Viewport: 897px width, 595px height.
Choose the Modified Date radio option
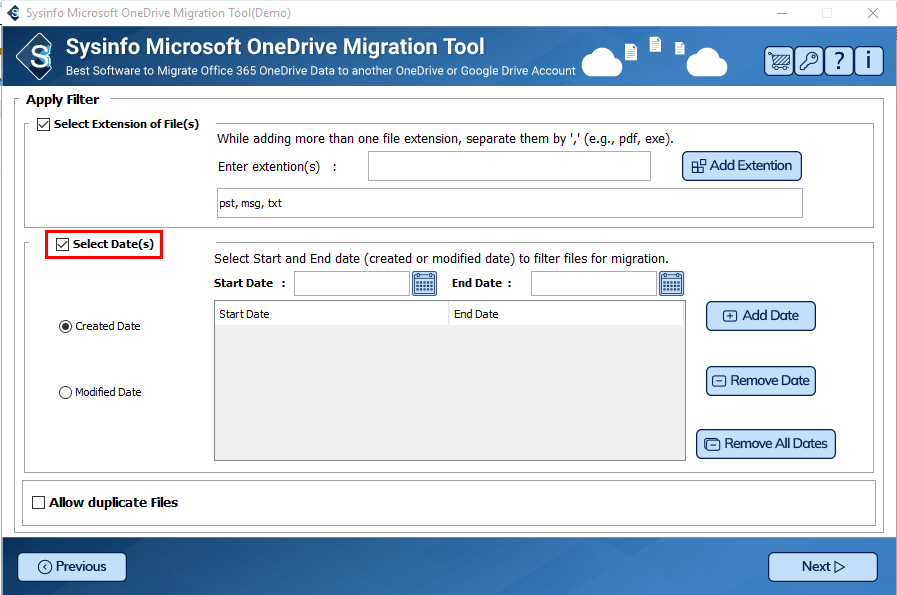click(x=66, y=393)
